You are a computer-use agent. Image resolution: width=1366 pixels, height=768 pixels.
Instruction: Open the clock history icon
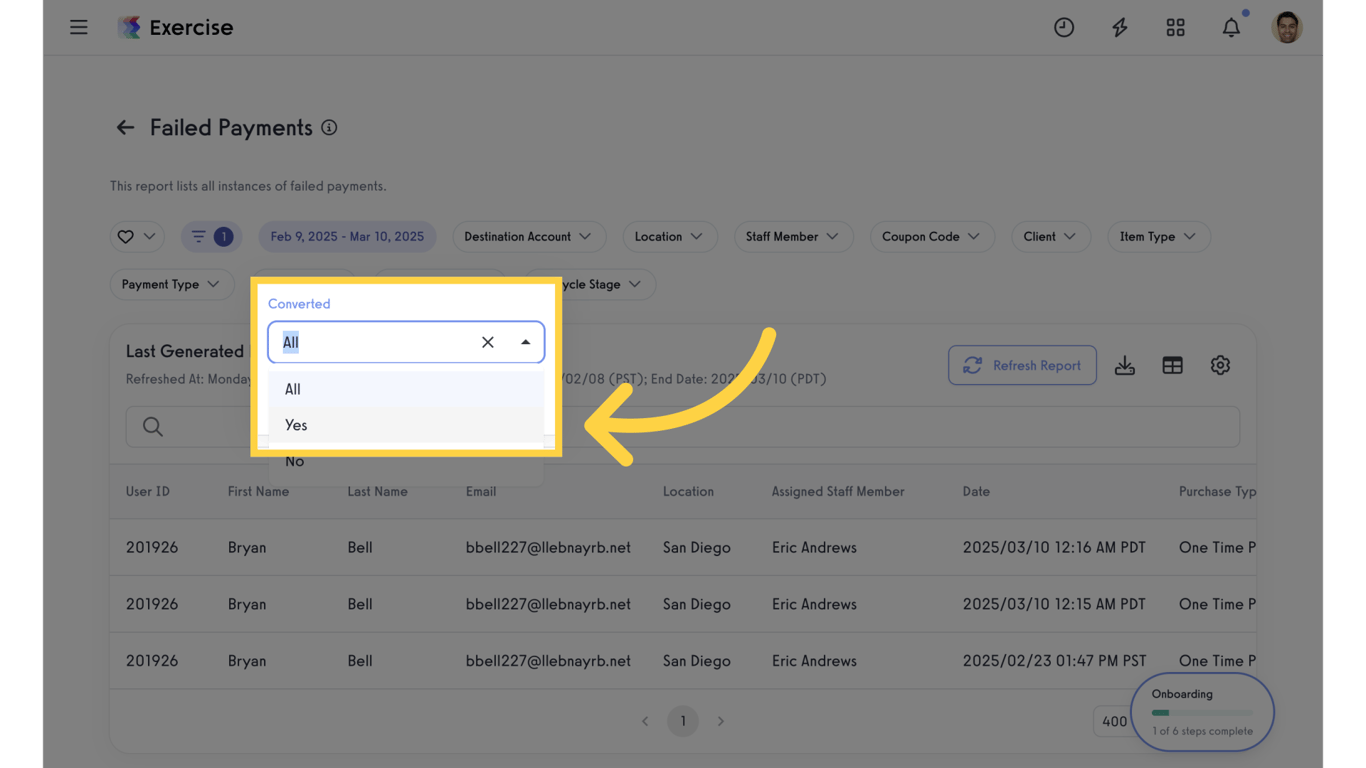(x=1064, y=27)
